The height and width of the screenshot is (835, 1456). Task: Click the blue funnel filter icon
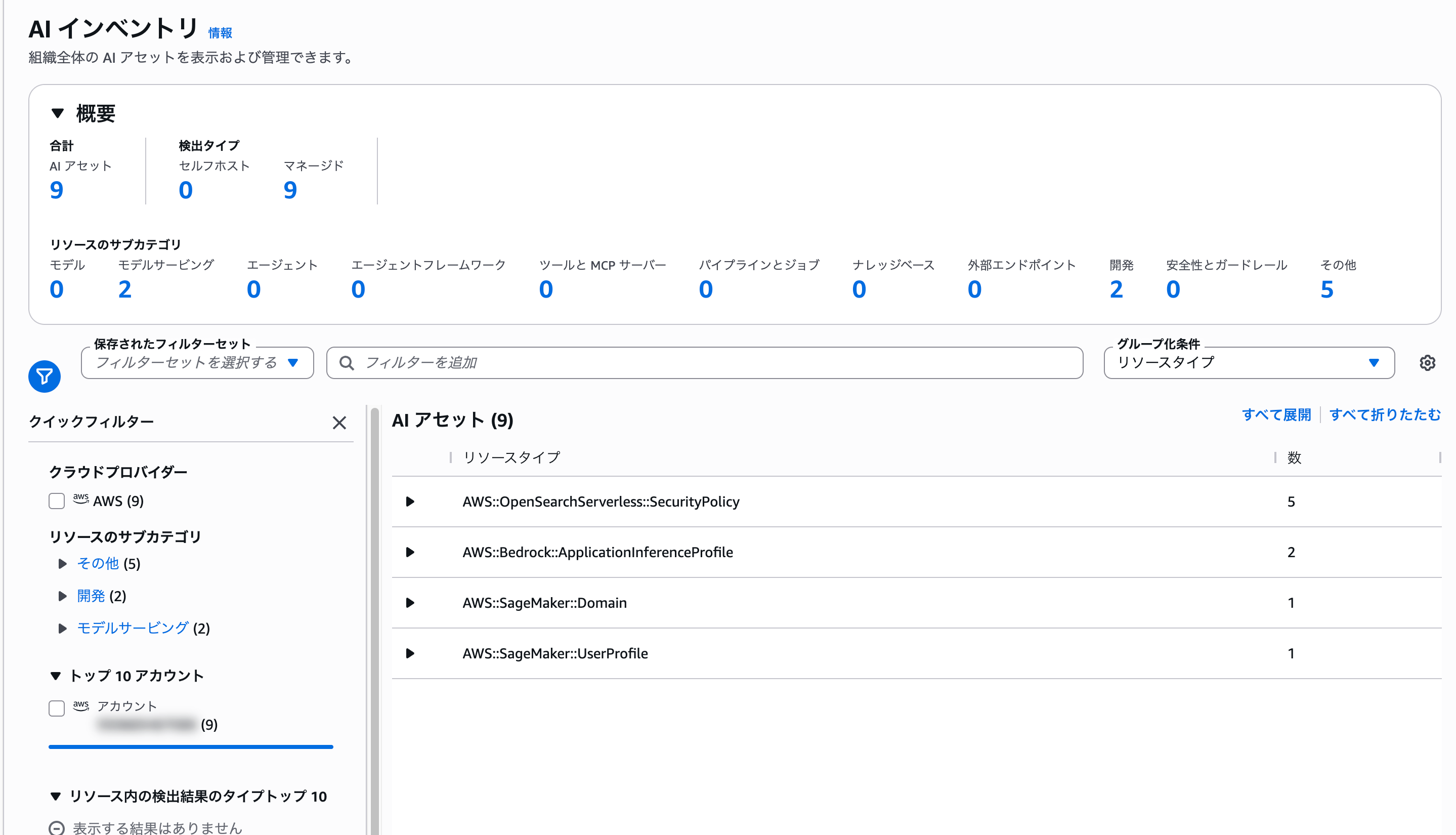(44, 376)
